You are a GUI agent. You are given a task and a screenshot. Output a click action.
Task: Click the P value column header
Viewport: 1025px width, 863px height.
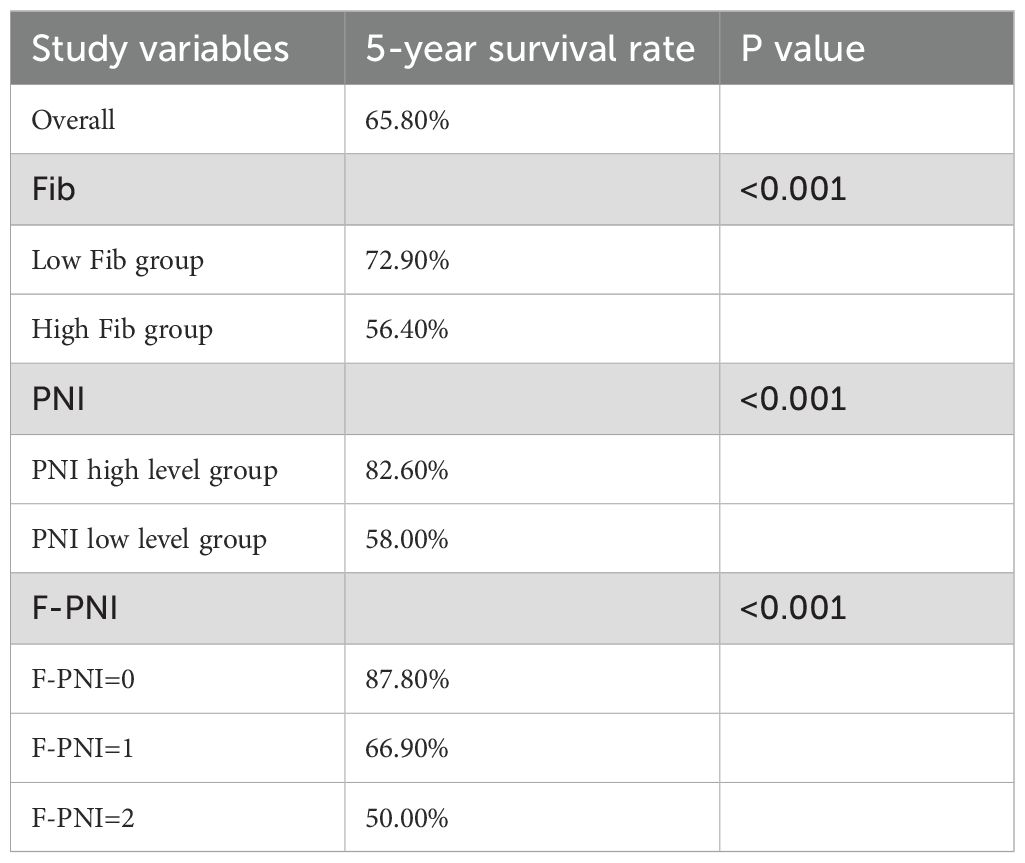click(803, 49)
